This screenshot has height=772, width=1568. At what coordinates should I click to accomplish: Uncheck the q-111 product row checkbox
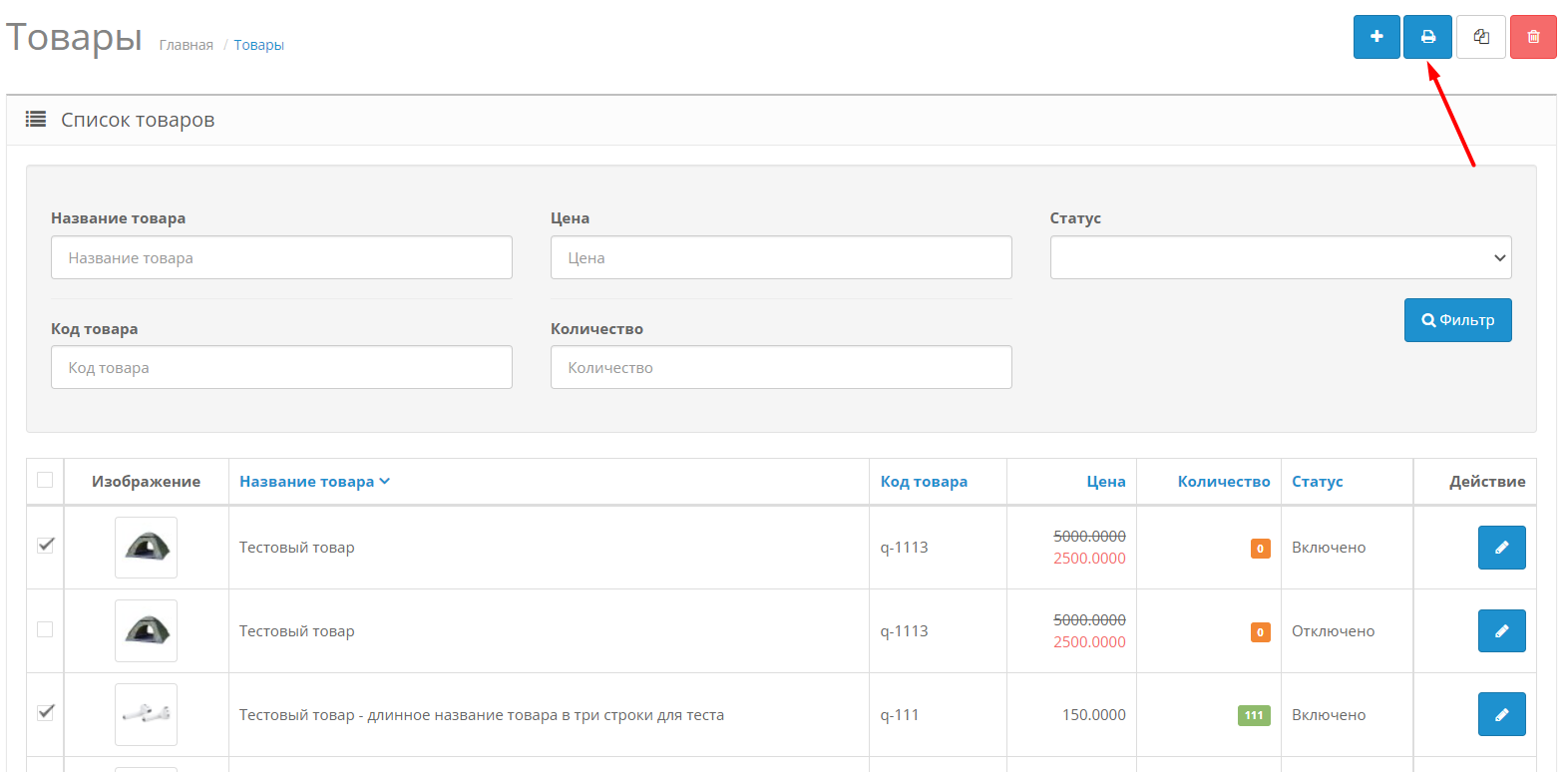point(45,712)
